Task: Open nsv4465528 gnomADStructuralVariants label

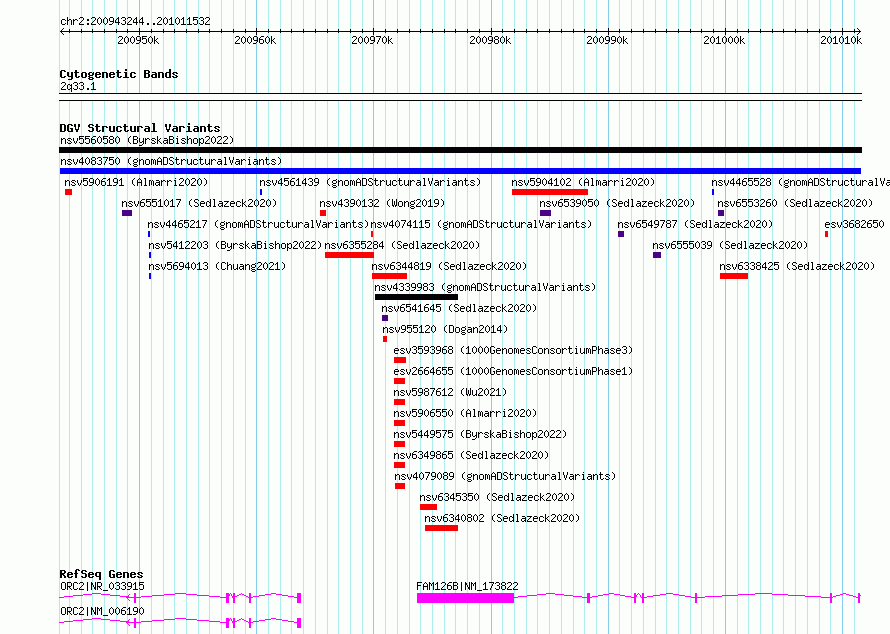Action: (x=800, y=182)
